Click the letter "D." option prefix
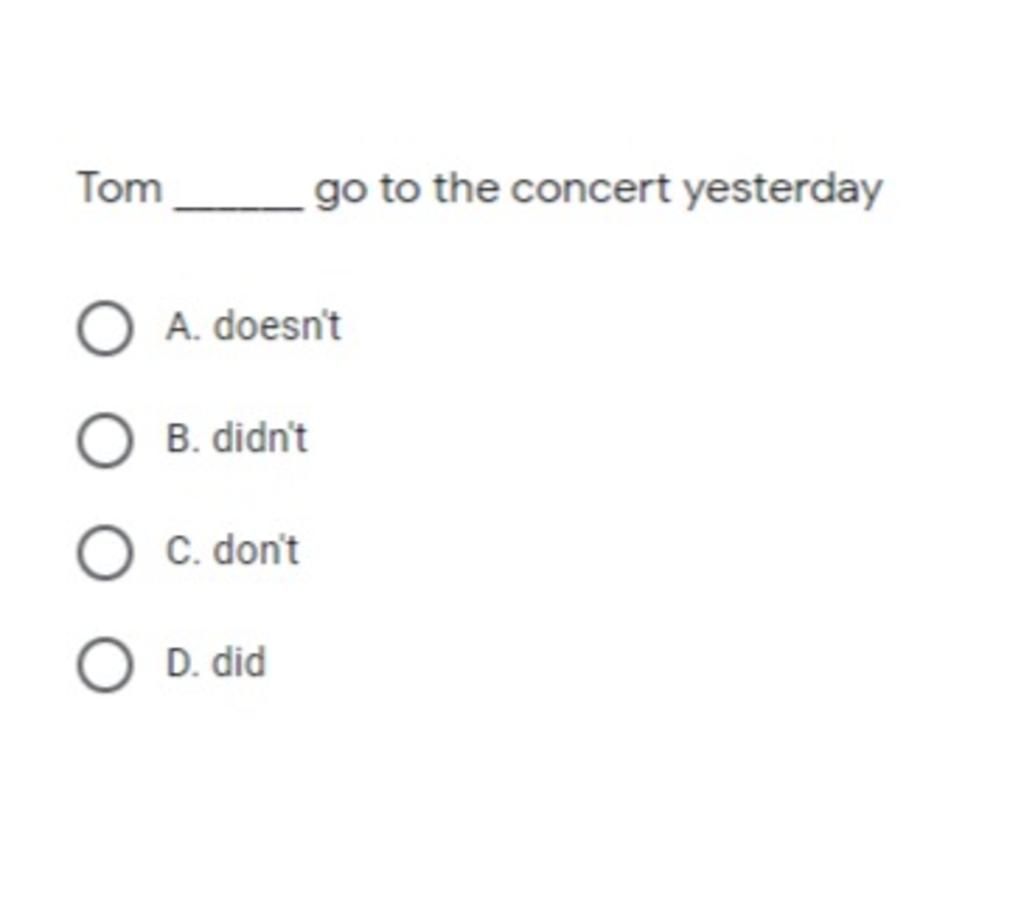The image size is (1024, 920). coord(182,663)
